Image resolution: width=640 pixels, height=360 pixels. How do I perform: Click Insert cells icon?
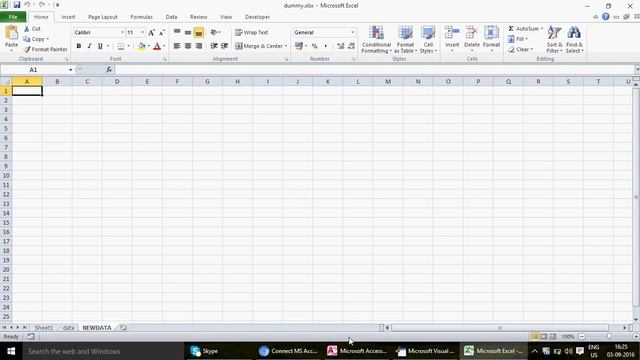[452, 33]
